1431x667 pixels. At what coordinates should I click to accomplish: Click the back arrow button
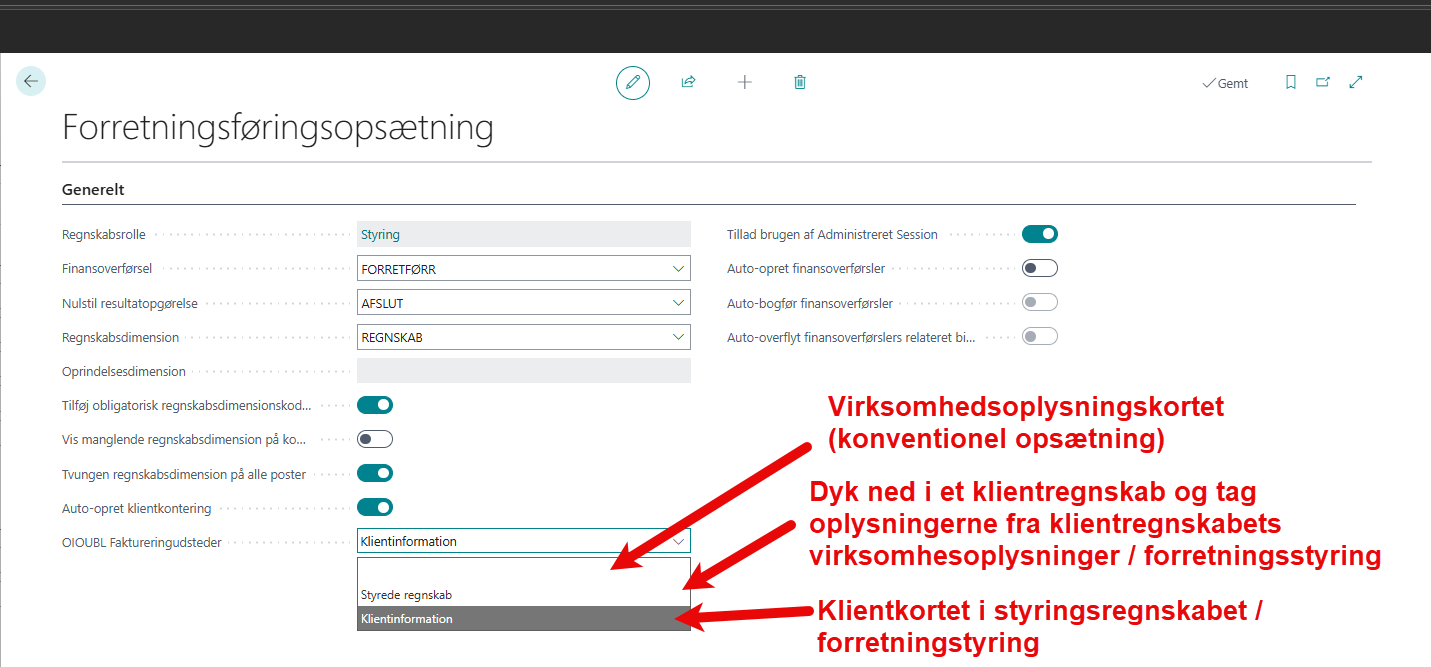31,82
